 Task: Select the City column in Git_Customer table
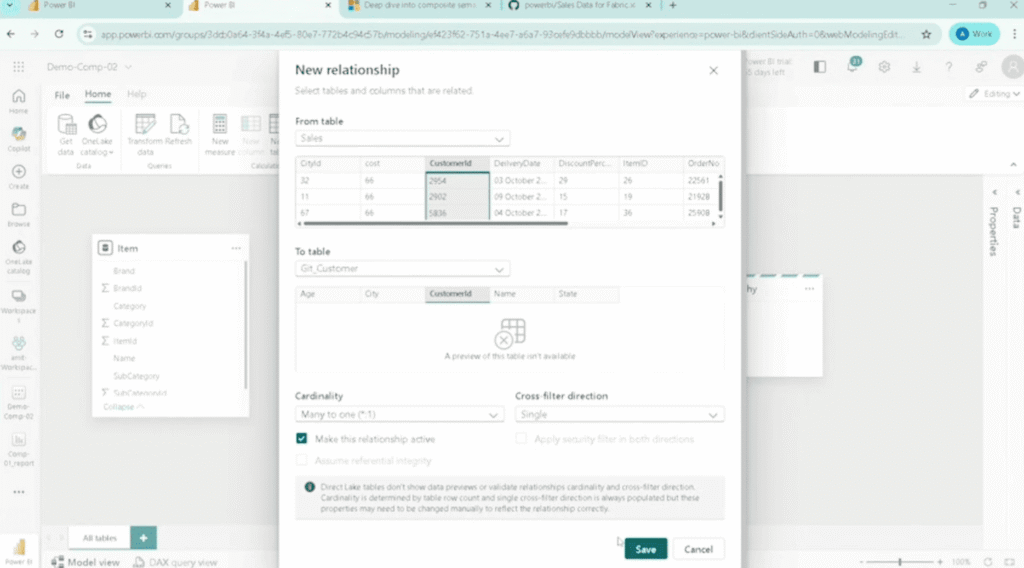(x=392, y=294)
